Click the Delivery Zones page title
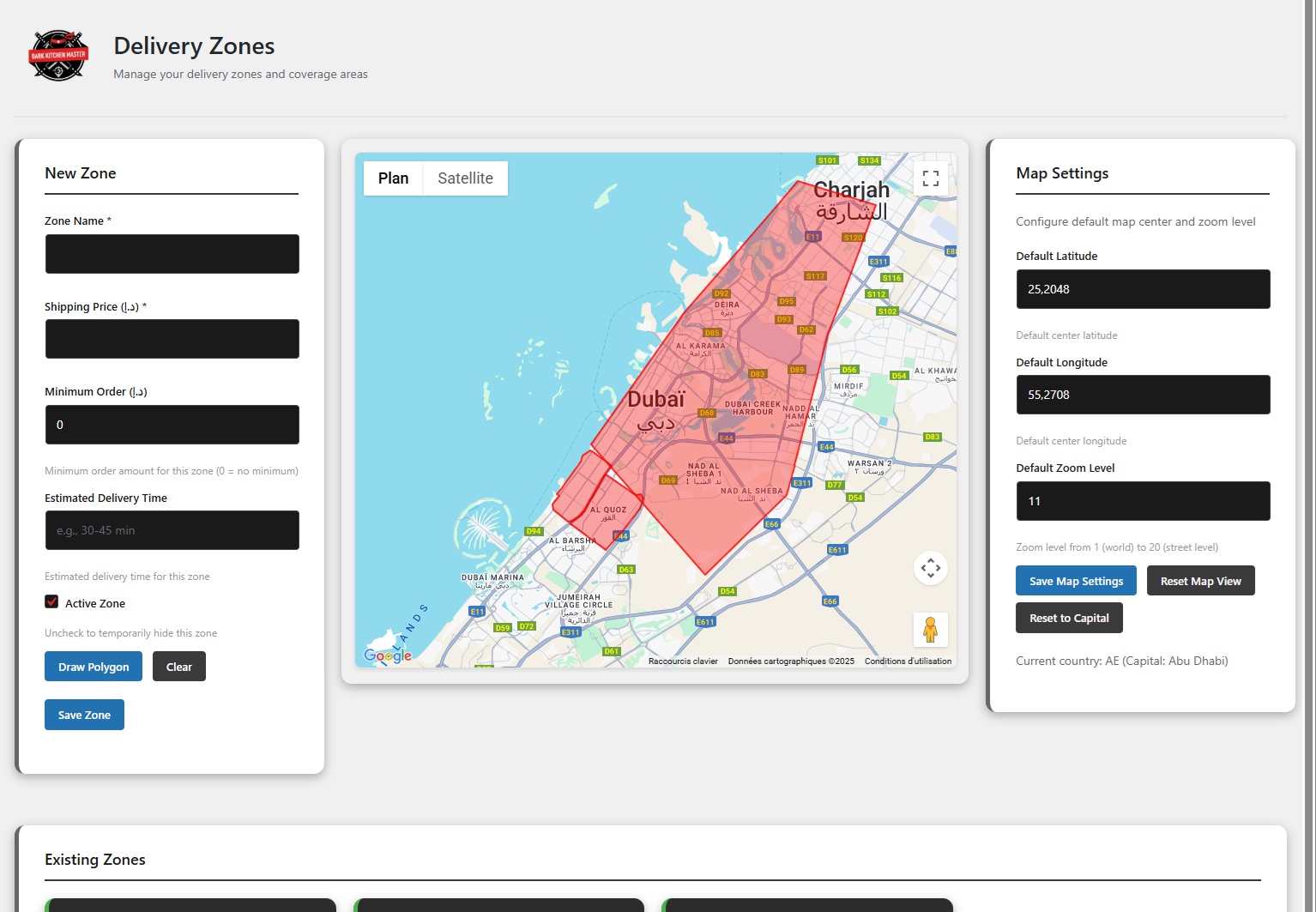The width and height of the screenshot is (1316, 912). pyautogui.click(x=194, y=45)
